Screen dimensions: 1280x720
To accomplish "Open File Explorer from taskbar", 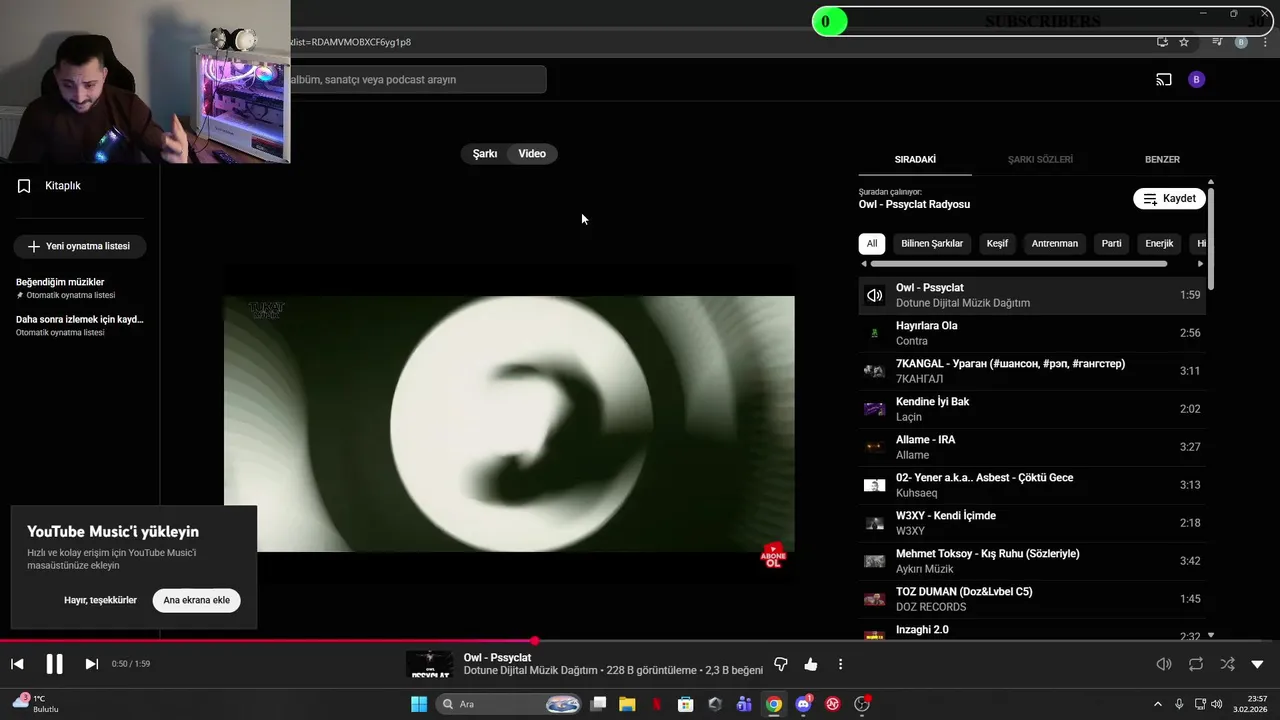I will 627,704.
